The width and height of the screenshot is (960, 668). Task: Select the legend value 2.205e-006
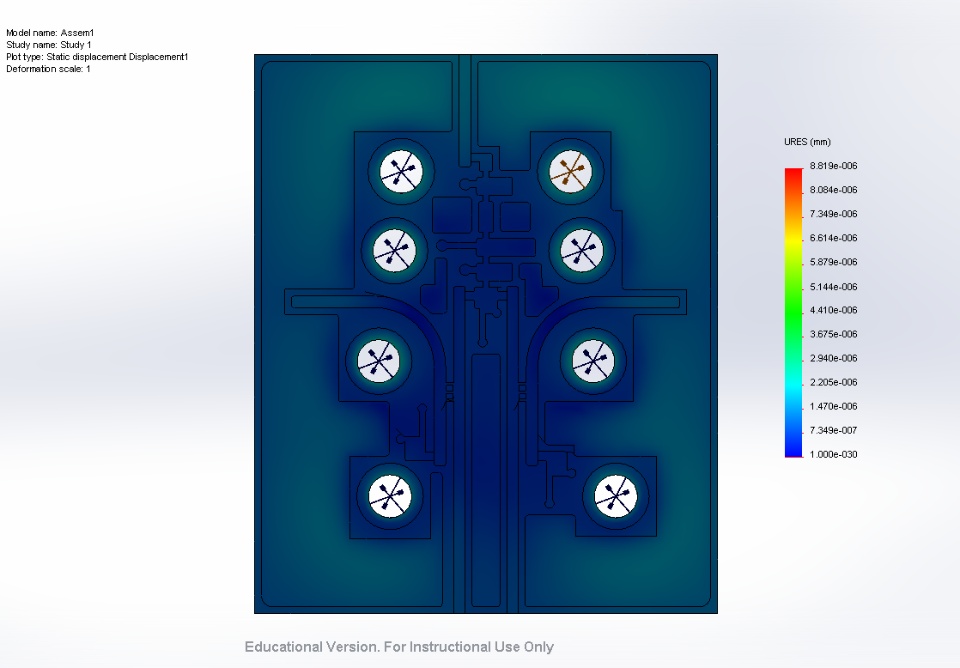[x=833, y=383]
